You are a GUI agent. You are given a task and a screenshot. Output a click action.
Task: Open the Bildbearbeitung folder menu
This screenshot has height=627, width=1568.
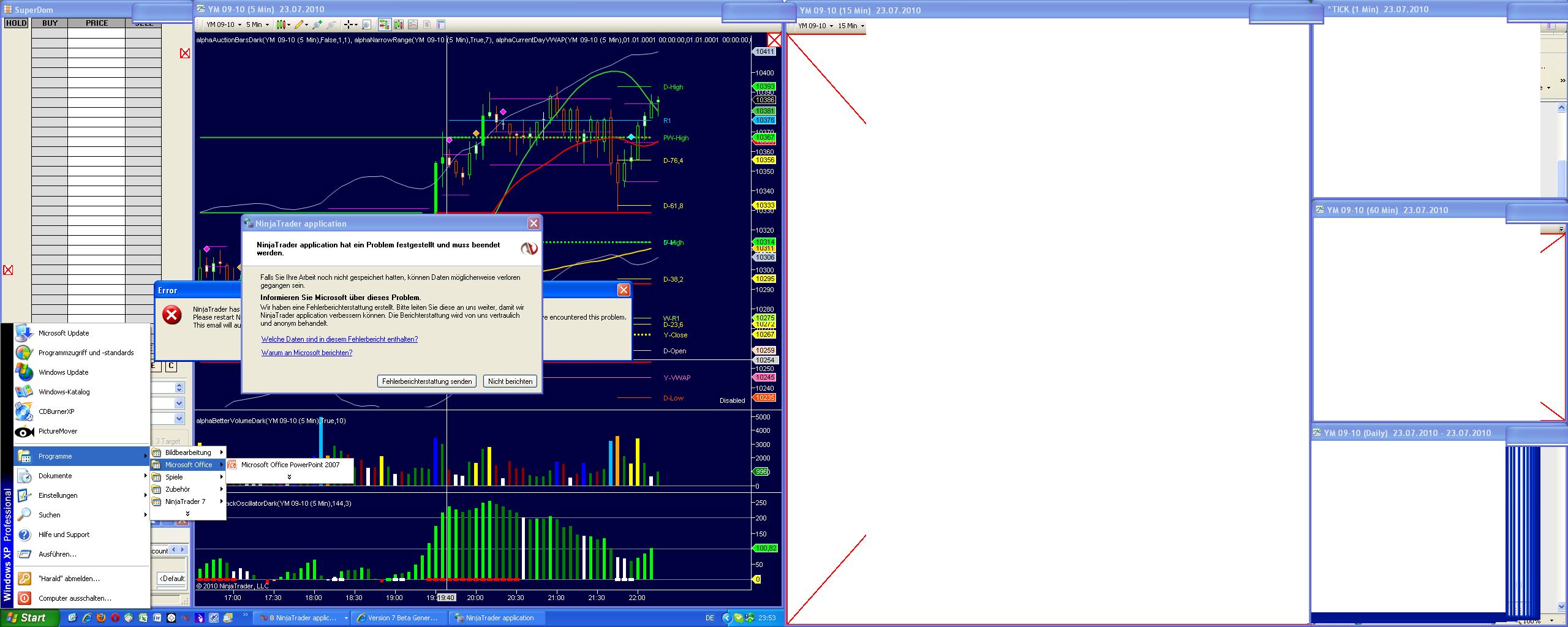point(187,452)
